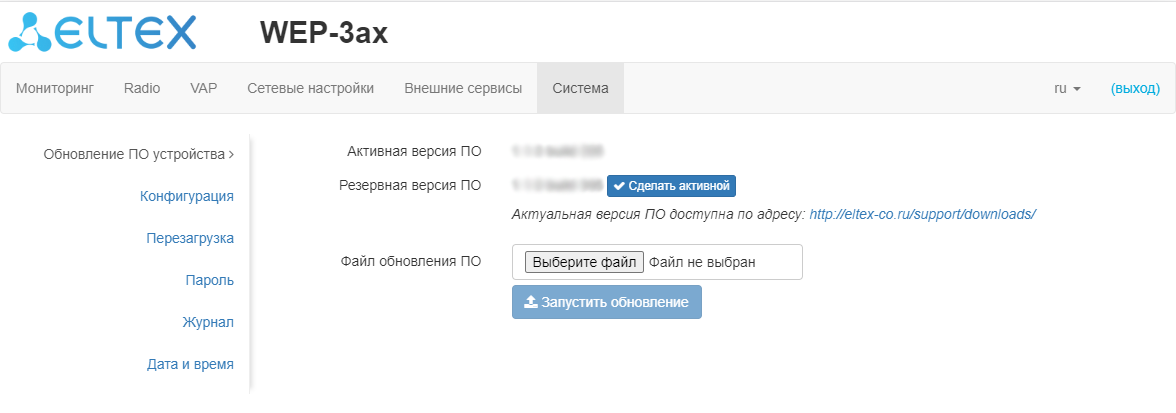Select Обновление ПО устройства in sidebar
Viewport: 1176px width, 413px height.
click(x=138, y=154)
